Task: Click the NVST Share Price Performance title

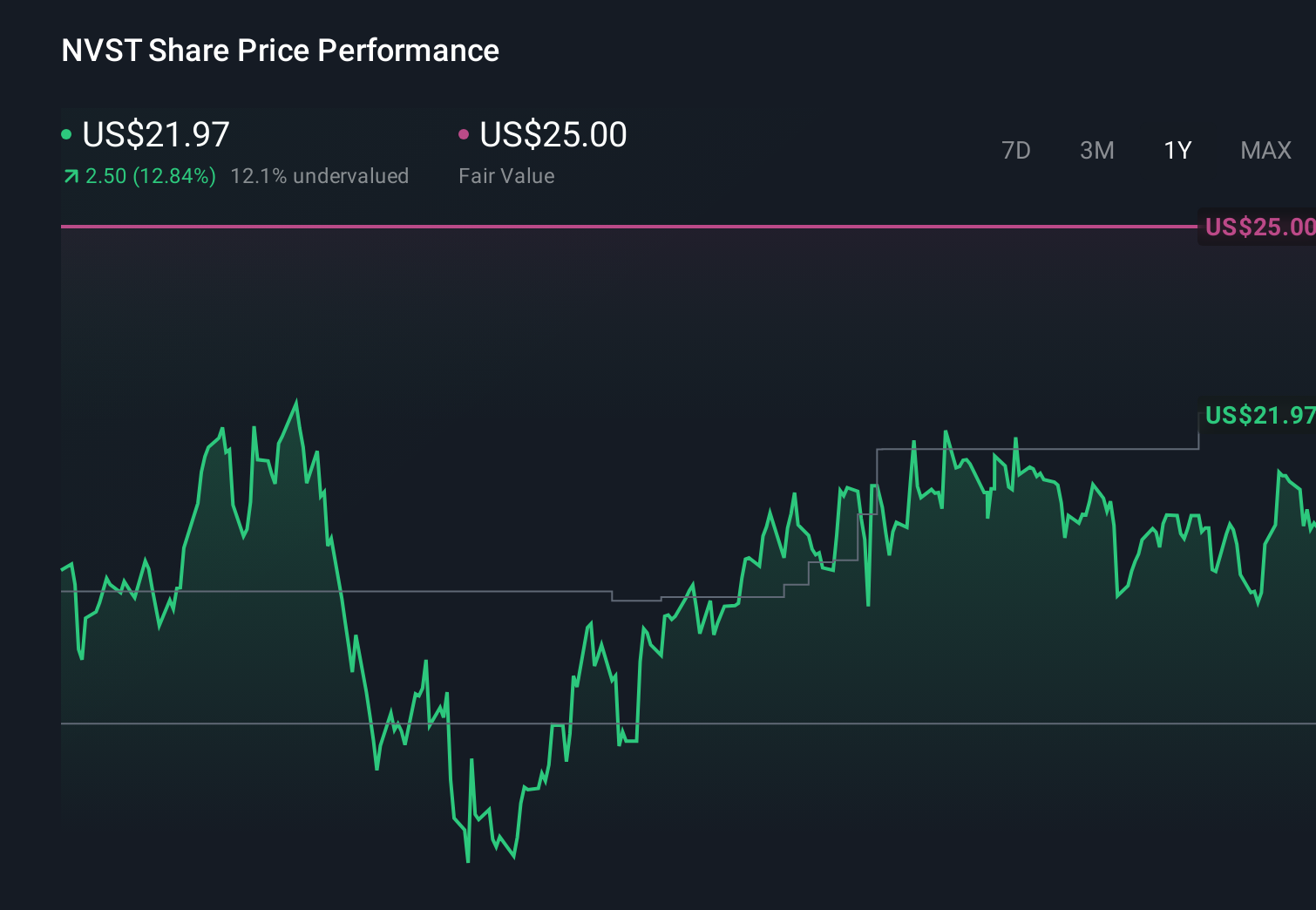Action: 279,50
